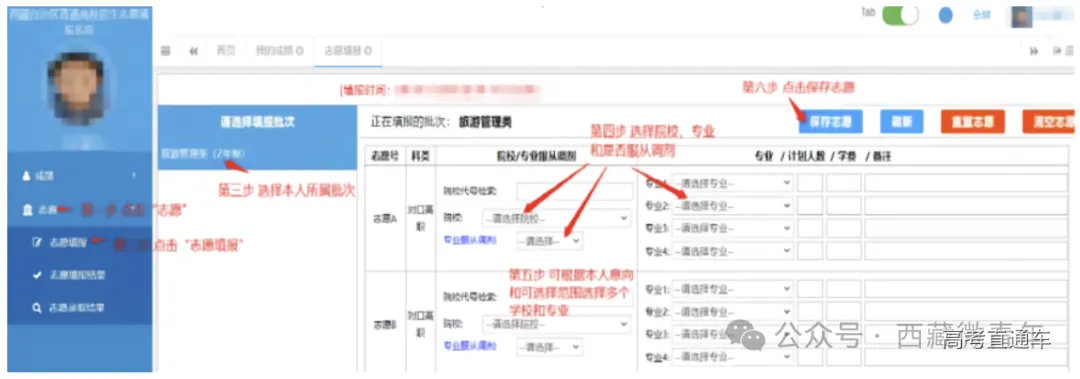This screenshot has width=1080, height=379.
Task: Click the 专业服从调剂 link in 志愿A
Action: tap(470, 240)
